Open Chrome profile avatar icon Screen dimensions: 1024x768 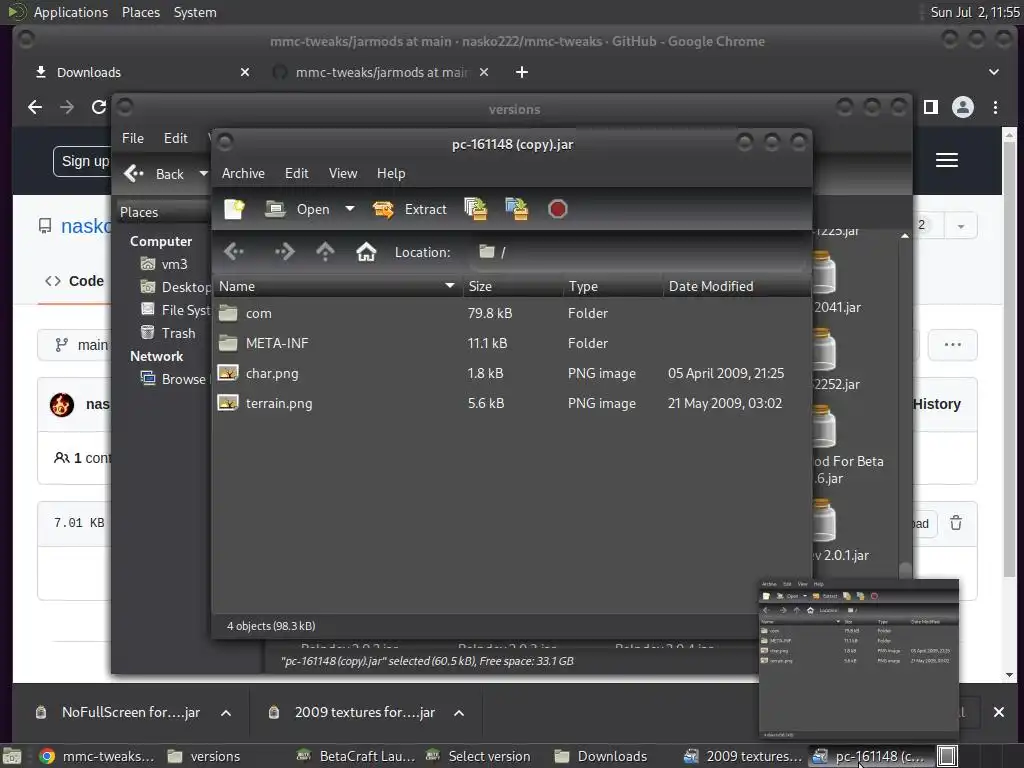click(x=963, y=107)
